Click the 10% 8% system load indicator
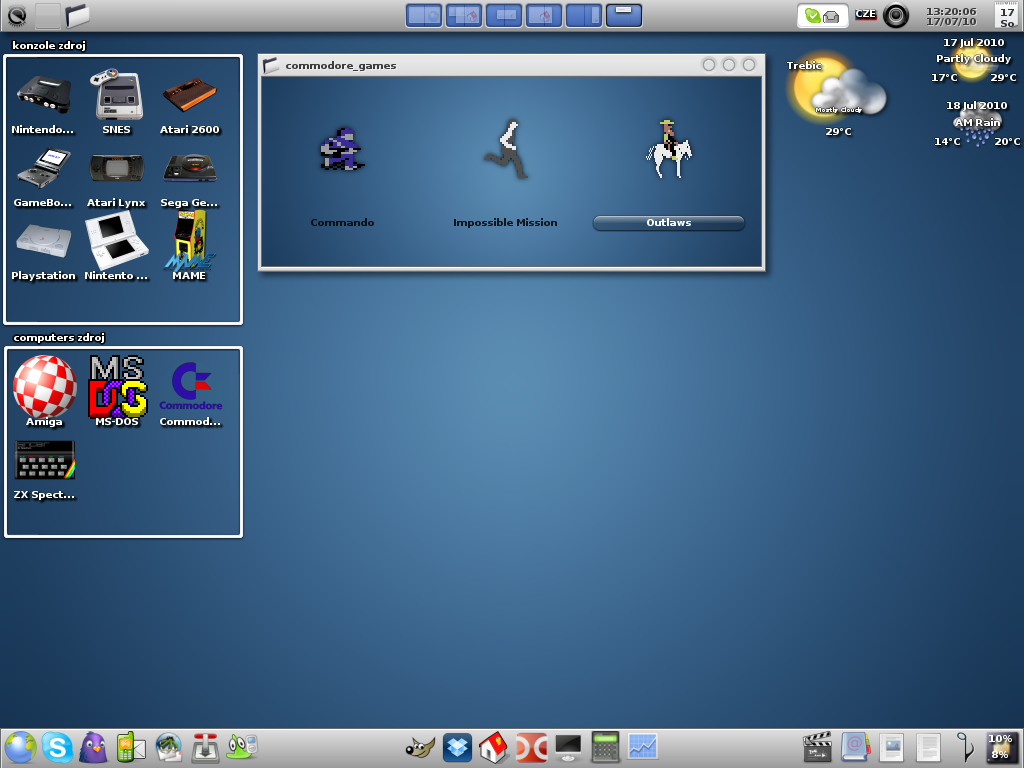 (1001, 747)
